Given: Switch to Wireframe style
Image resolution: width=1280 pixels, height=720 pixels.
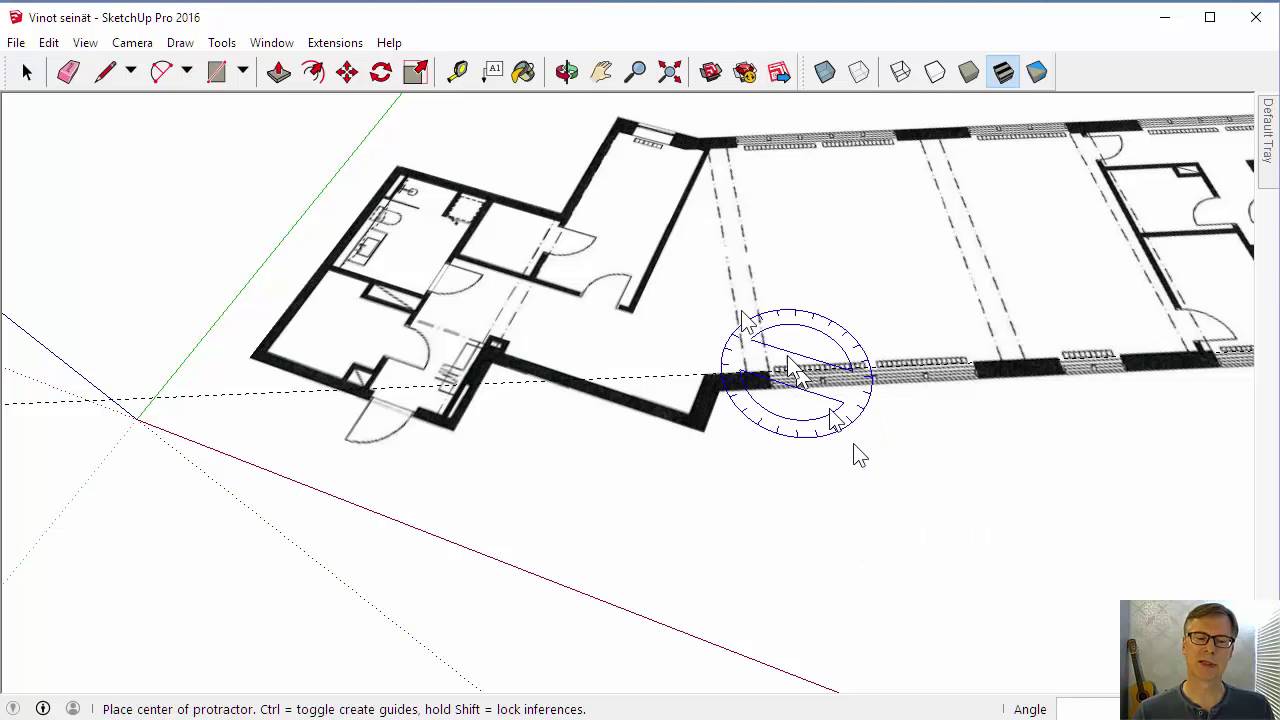Looking at the screenshot, I should pos(900,72).
